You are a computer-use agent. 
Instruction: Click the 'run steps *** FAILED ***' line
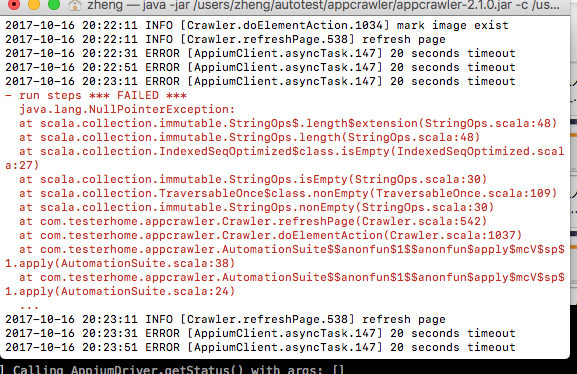coord(96,95)
